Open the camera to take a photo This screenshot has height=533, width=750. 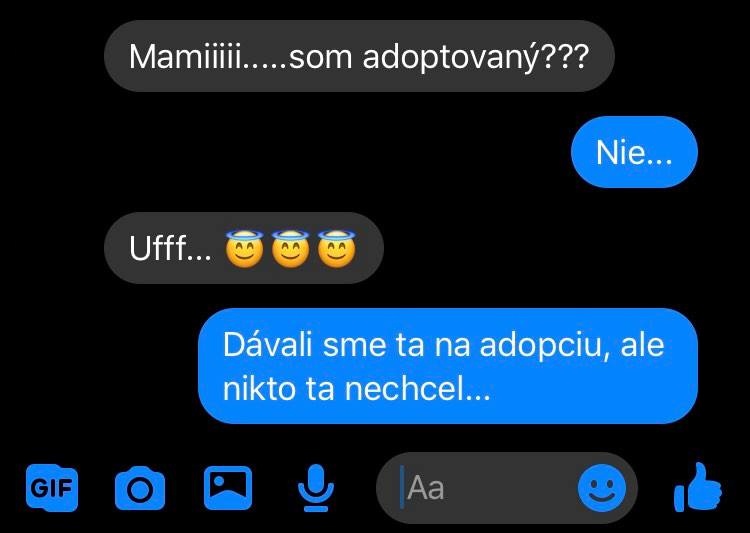pyautogui.click(x=140, y=488)
